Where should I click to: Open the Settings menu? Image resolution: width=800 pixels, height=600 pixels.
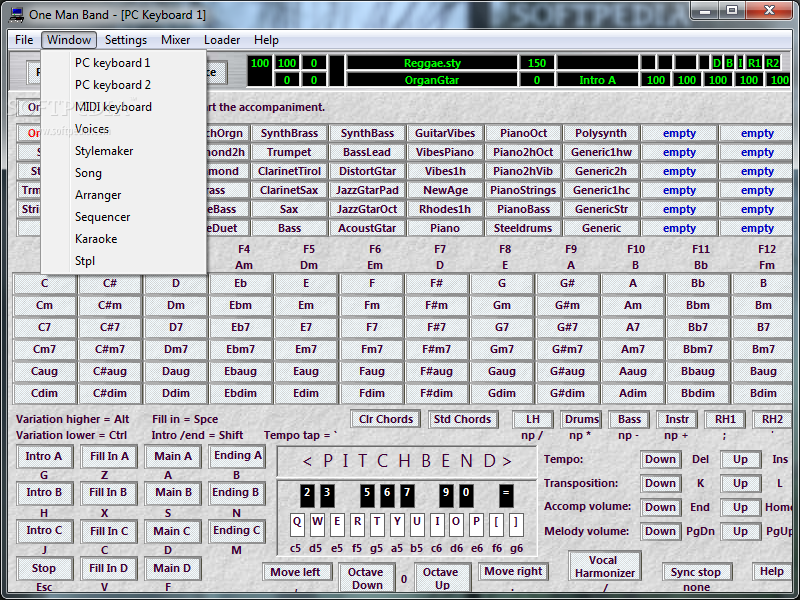pos(126,40)
